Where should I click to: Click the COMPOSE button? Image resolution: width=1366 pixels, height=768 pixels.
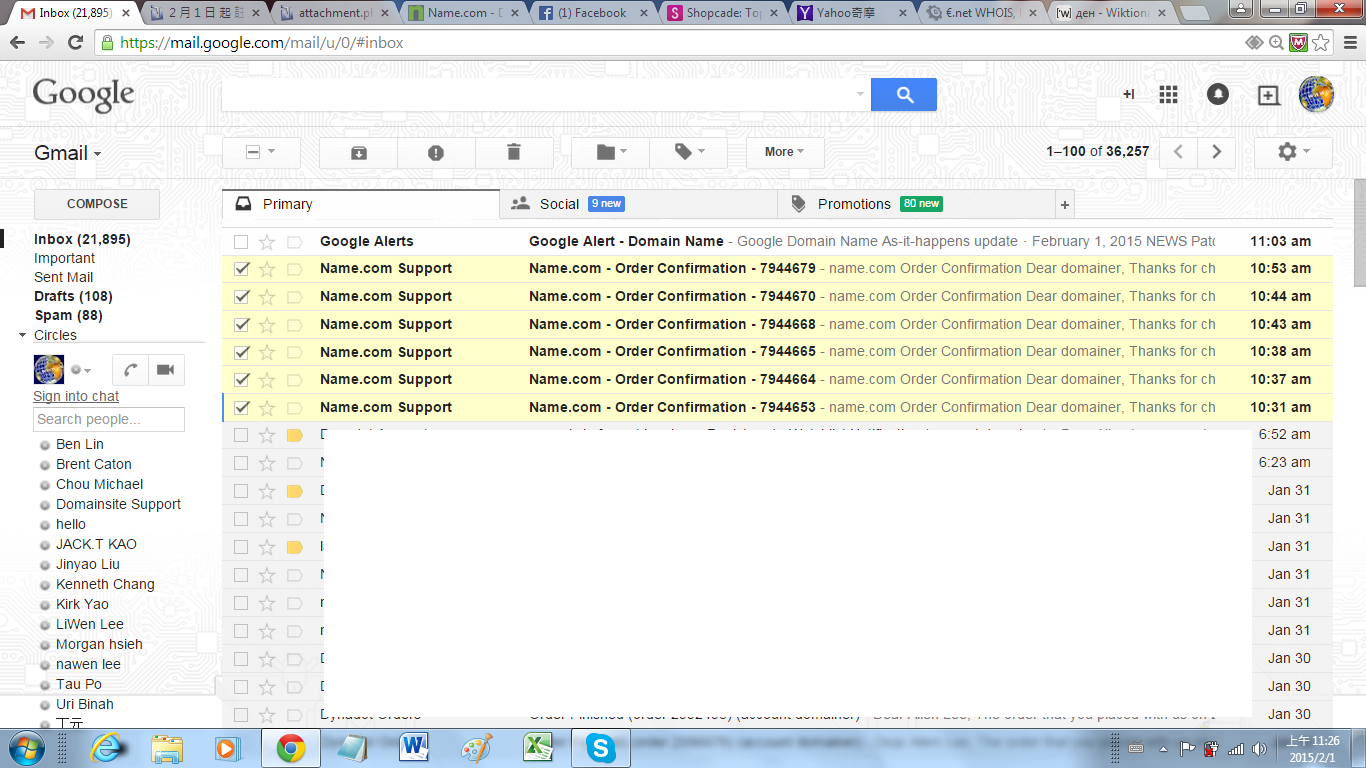97,204
